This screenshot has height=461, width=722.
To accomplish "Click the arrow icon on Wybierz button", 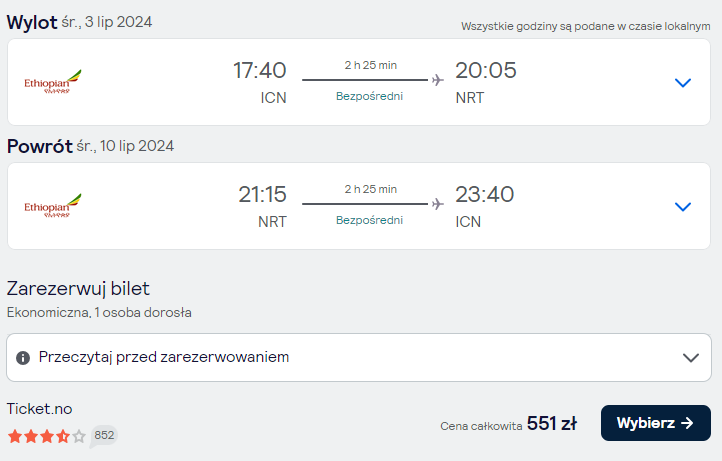I will click(687, 423).
